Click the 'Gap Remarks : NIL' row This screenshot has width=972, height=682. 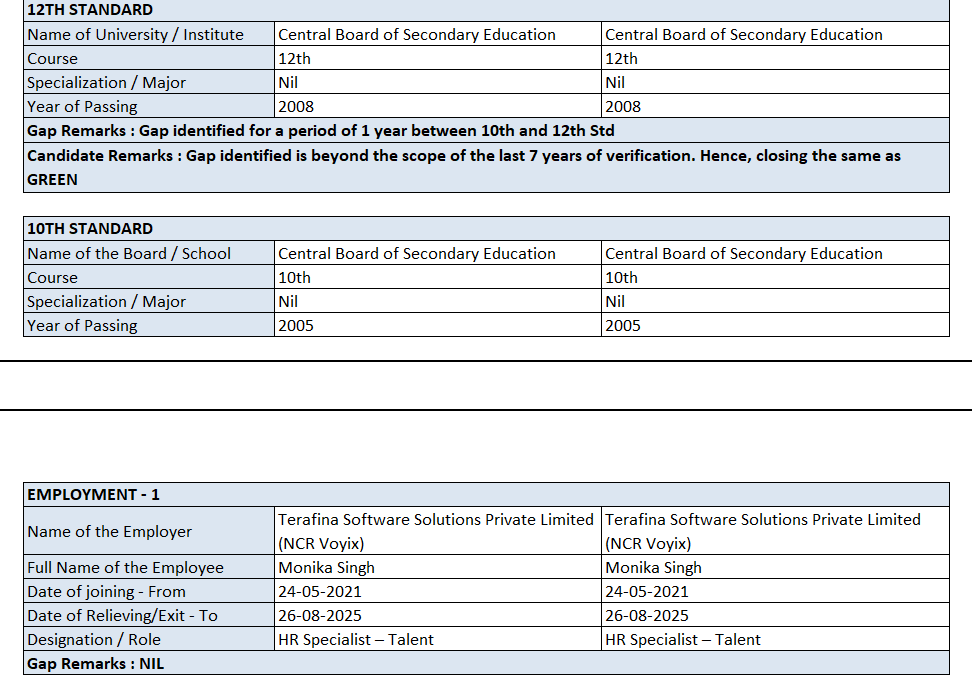[95, 663]
